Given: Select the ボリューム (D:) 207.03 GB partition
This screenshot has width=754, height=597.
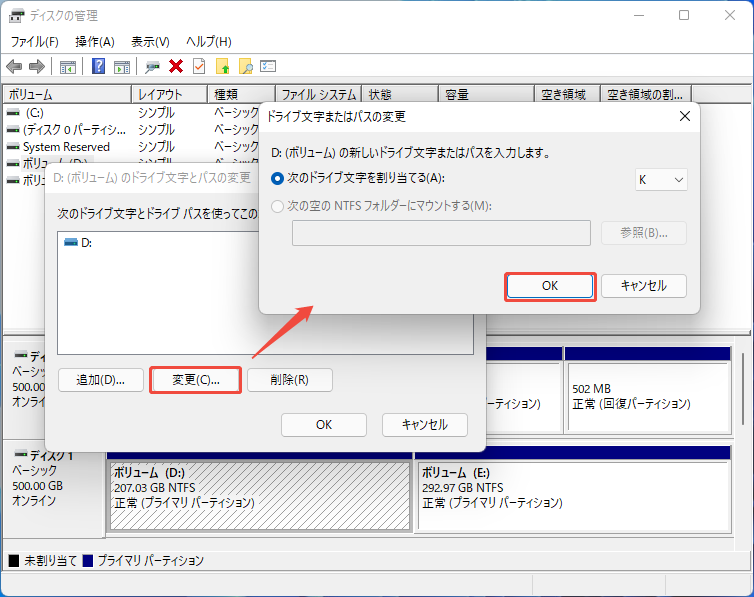Looking at the screenshot, I should click(260, 495).
